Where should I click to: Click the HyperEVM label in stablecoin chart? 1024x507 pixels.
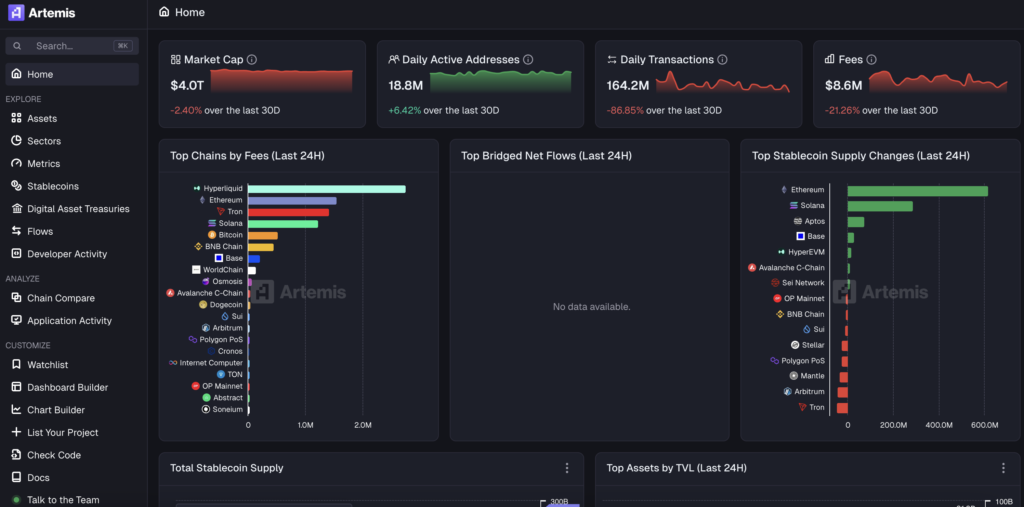[x=807, y=252]
